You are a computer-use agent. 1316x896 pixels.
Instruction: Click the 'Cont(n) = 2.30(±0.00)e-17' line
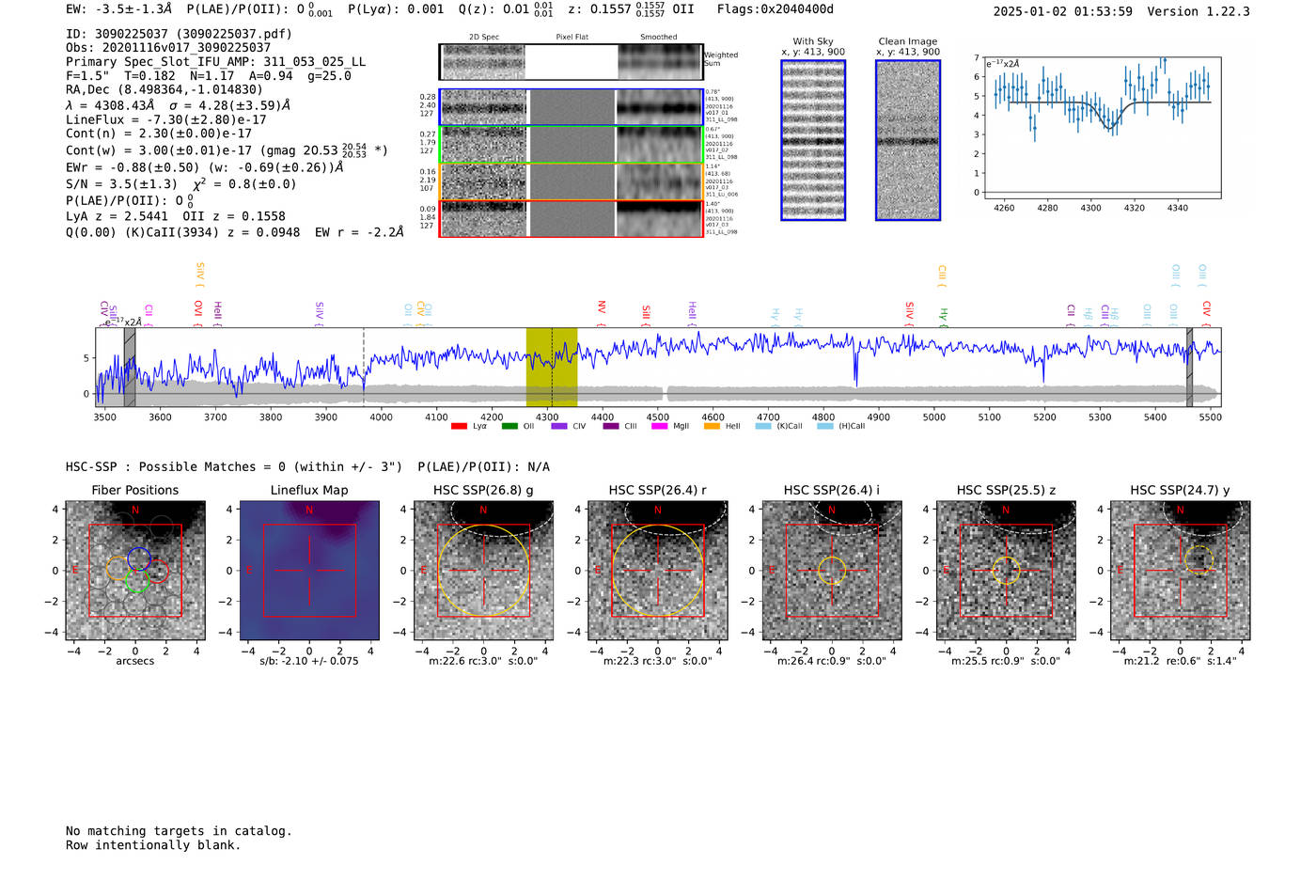coord(159,134)
